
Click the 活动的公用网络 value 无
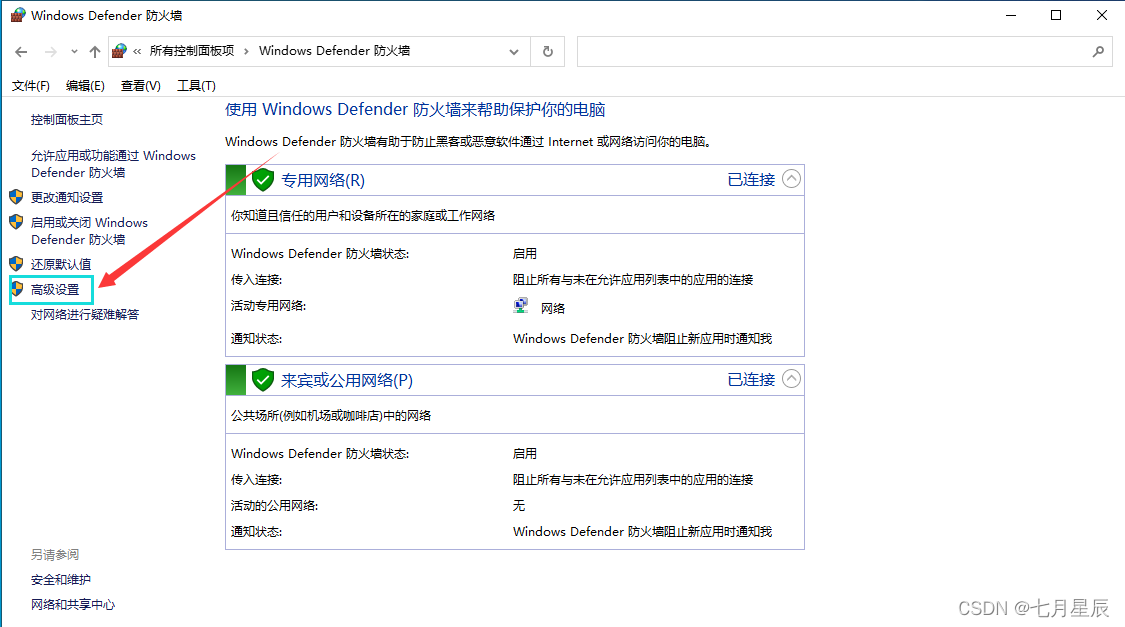coord(519,506)
